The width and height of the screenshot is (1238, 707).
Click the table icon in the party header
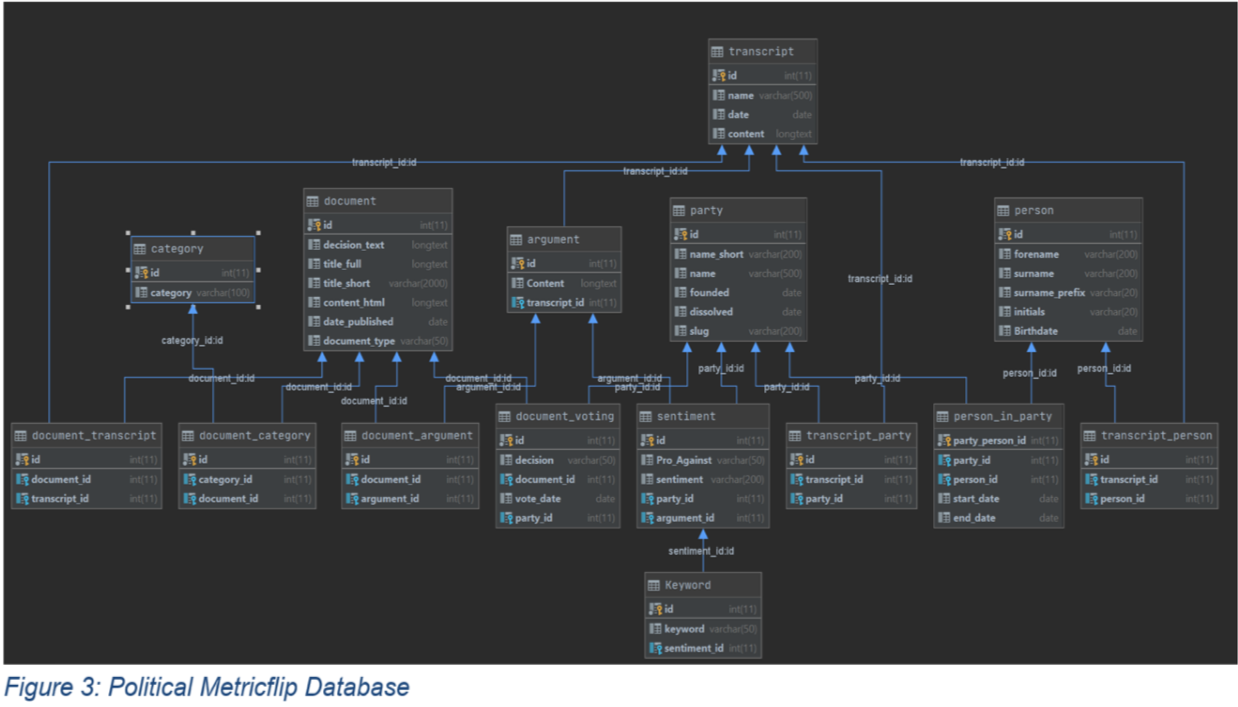(679, 211)
